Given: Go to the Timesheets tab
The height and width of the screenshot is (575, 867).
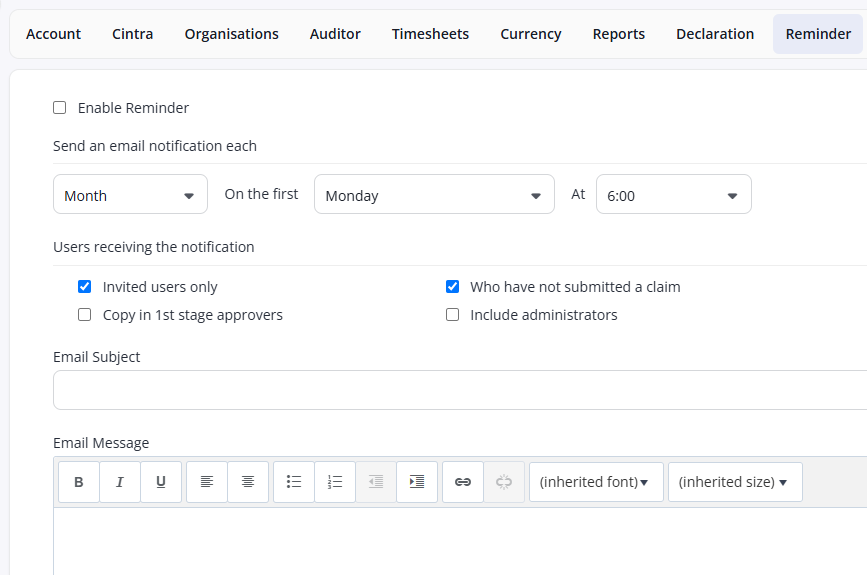Looking at the screenshot, I should (430, 34).
